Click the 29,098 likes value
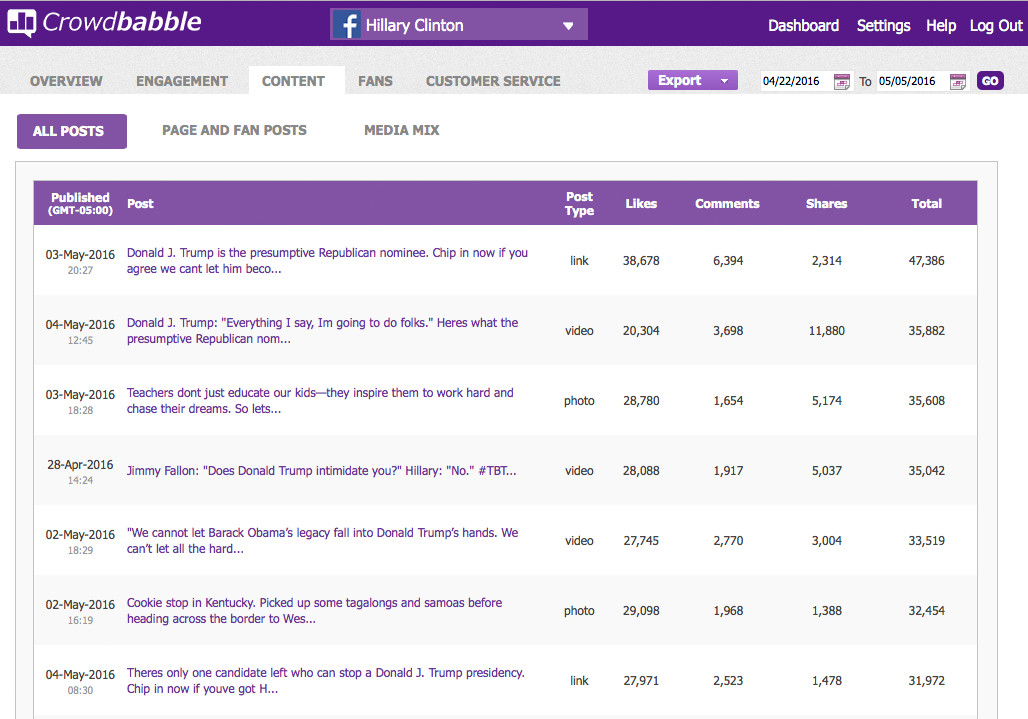The width and height of the screenshot is (1028, 719). pyautogui.click(x=641, y=611)
